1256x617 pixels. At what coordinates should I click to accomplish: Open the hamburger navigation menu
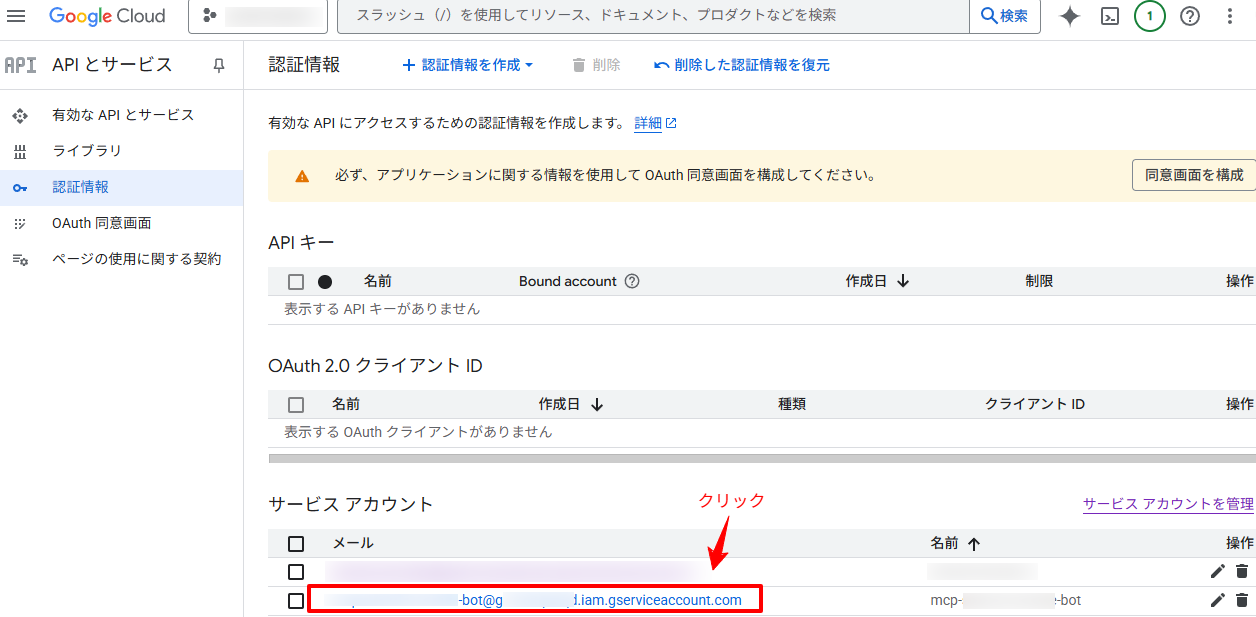tap(17, 16)
